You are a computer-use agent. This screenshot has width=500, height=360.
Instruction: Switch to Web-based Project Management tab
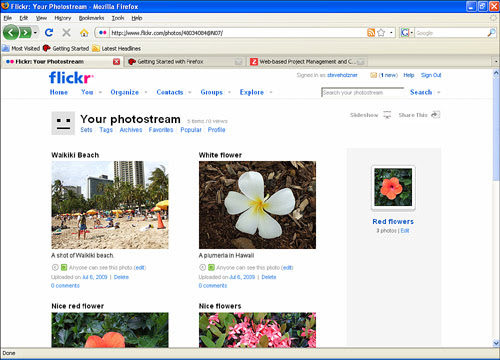307,62
